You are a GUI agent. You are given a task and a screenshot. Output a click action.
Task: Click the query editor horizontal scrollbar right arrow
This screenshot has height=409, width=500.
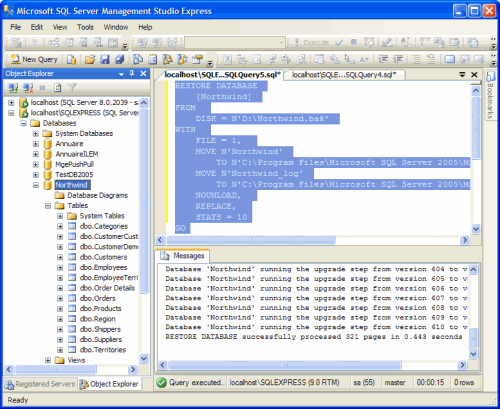(x=464, y=240)
